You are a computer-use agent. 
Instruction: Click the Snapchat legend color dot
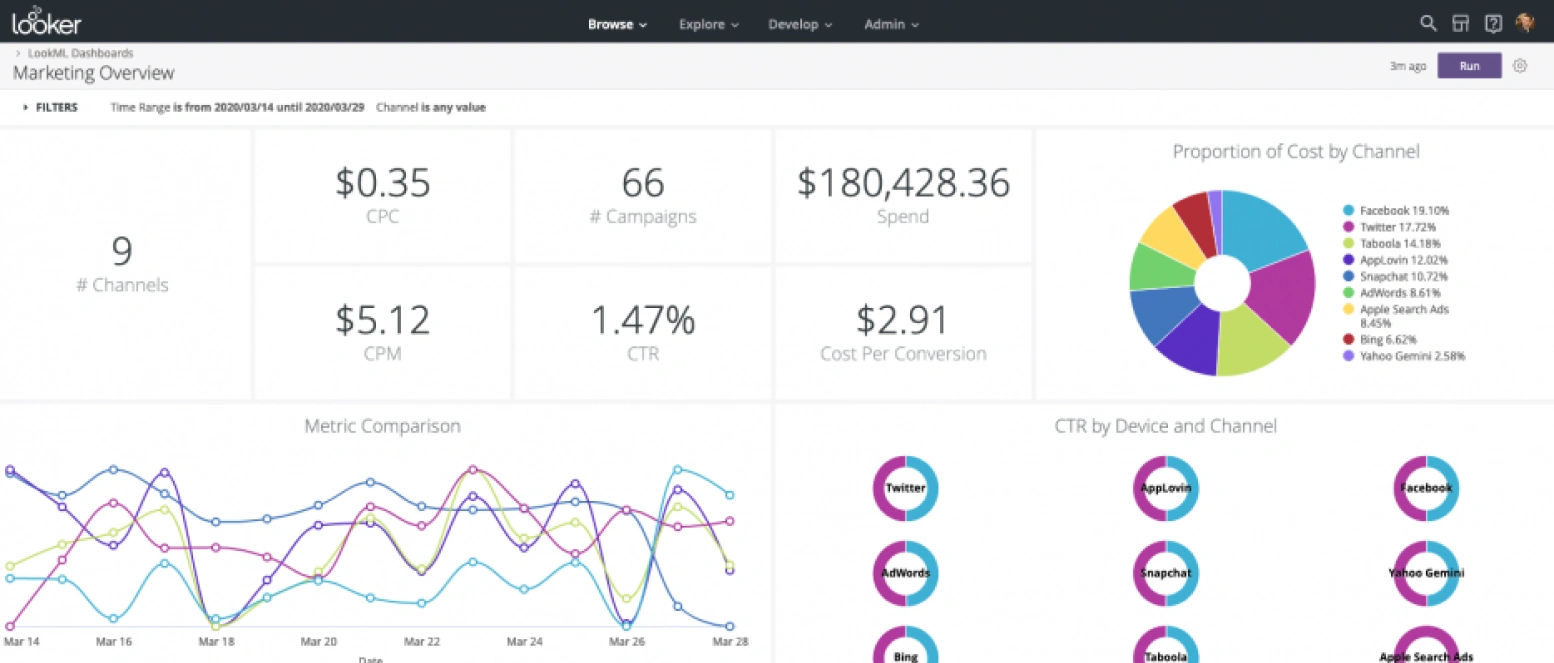[x=1349, y=276]
